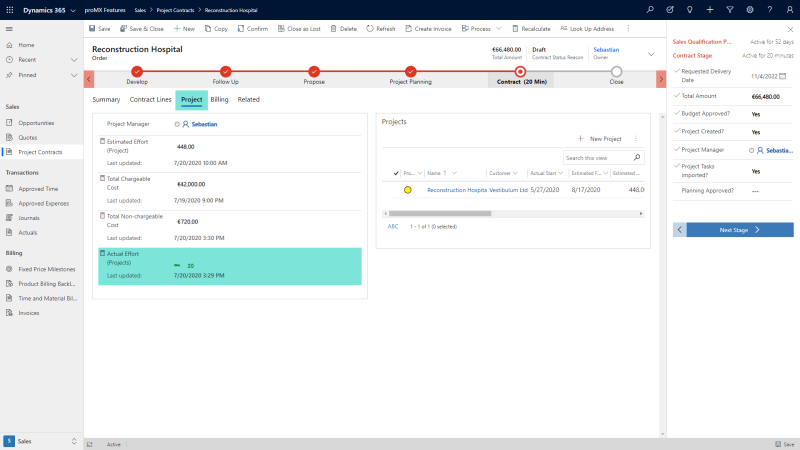Click the Save icon in command bar
Screen dimensions: 800x450
[91, 29]
